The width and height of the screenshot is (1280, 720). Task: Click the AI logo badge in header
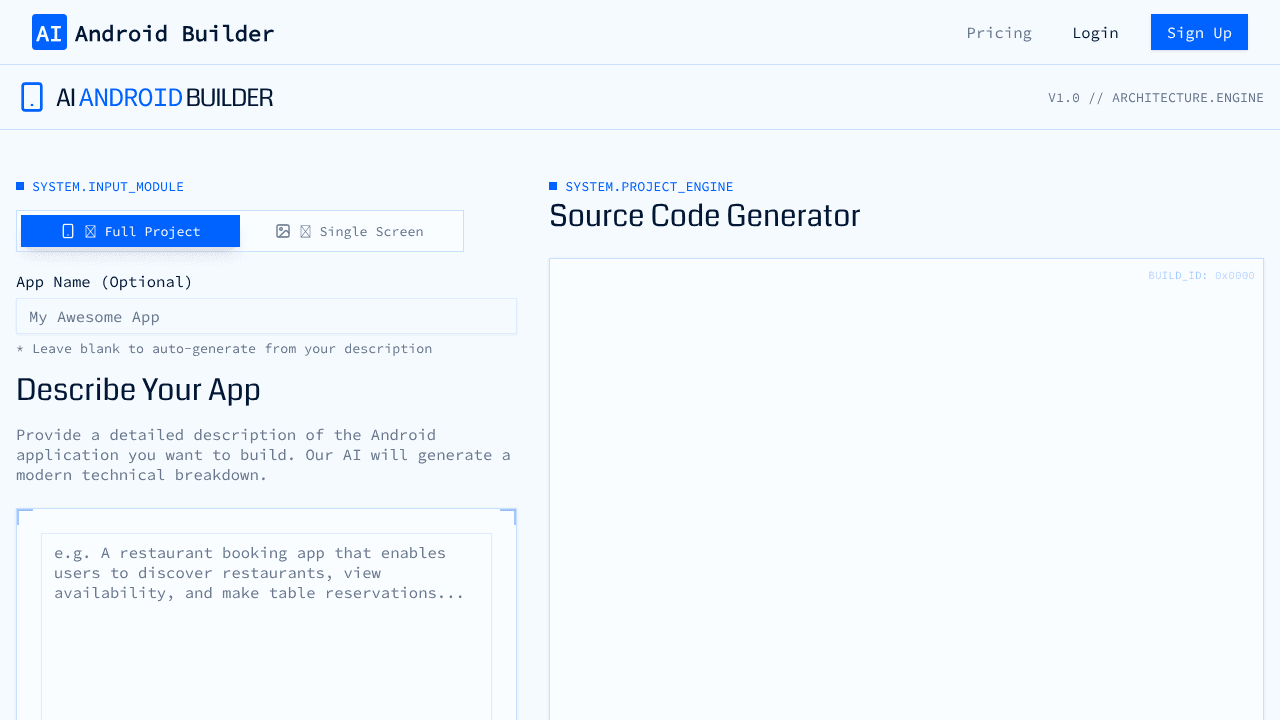[49, 32]
